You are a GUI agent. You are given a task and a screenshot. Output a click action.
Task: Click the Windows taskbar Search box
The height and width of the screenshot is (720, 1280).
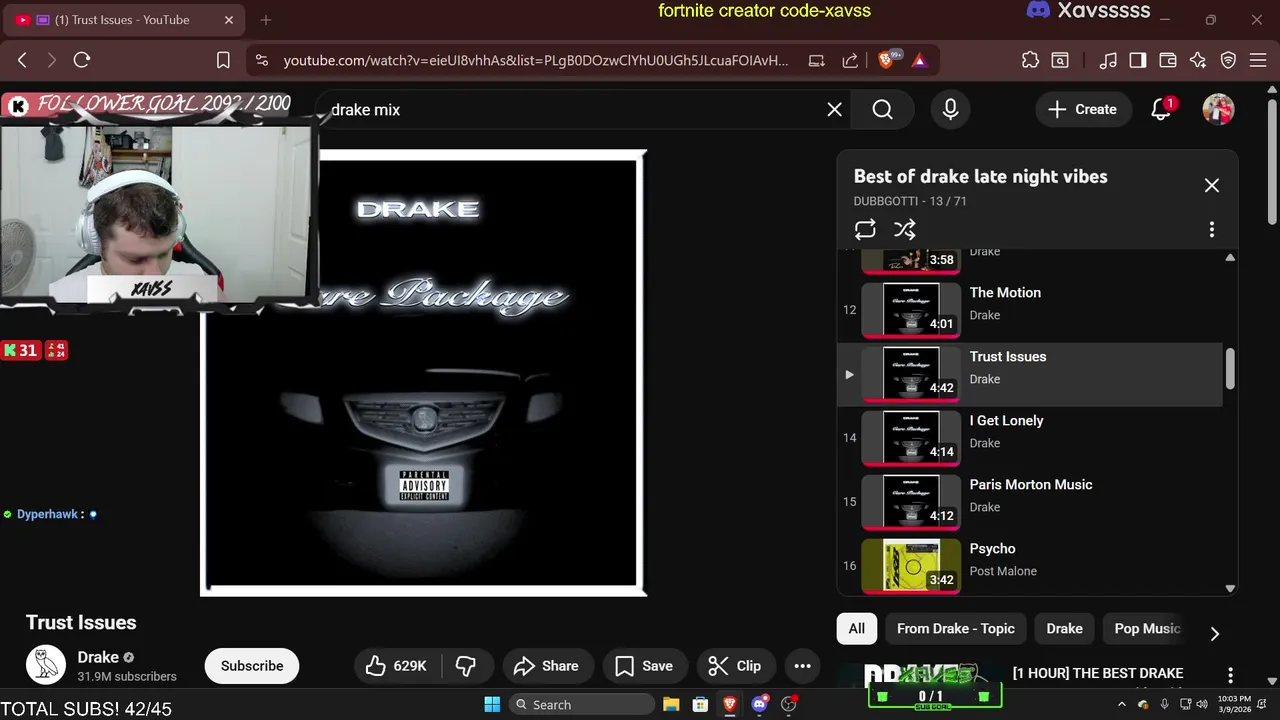pyautogui.click(x=581, y=704)
